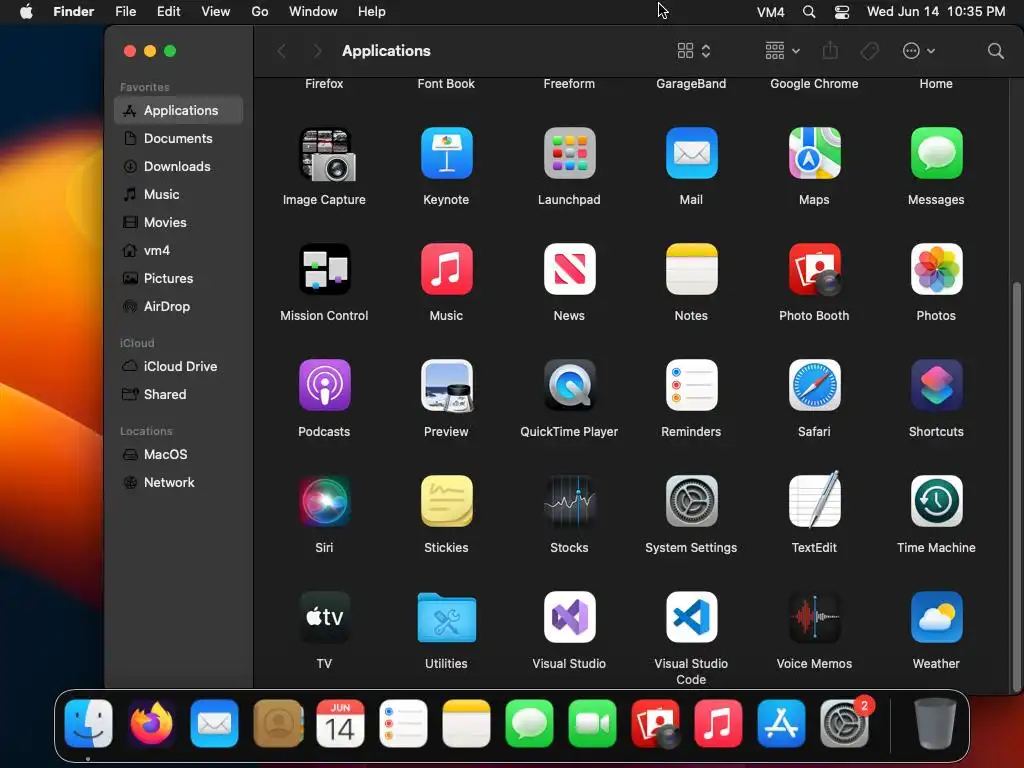Open the TextEdit app icon
This screenshot has height=768, width=1024.
814,500
